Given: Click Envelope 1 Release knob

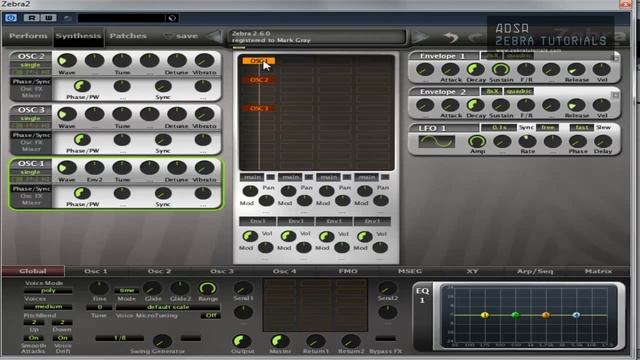Looking at the screenshot, I should click(576, 69).
